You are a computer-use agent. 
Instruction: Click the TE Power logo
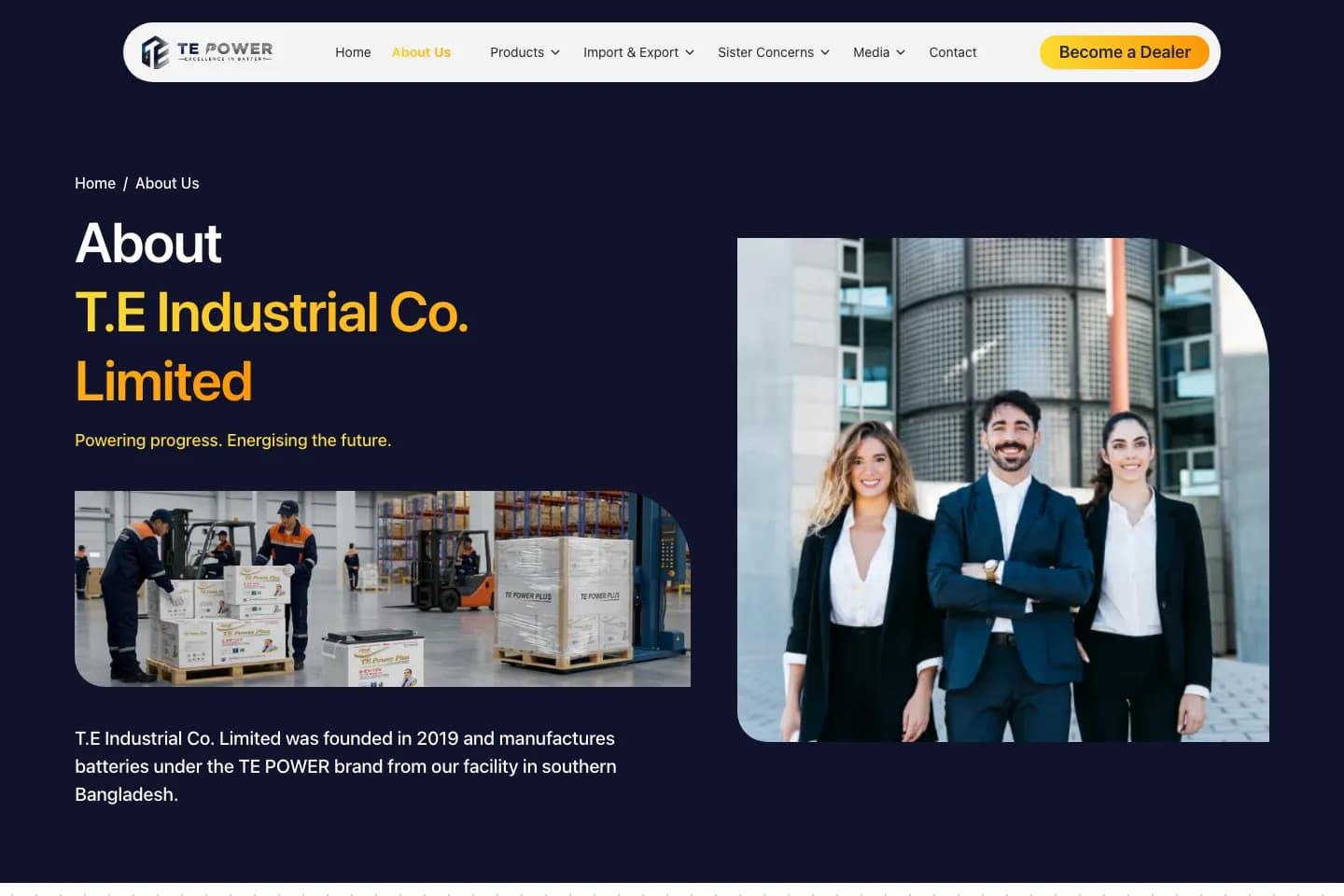(x=207, y=51)
